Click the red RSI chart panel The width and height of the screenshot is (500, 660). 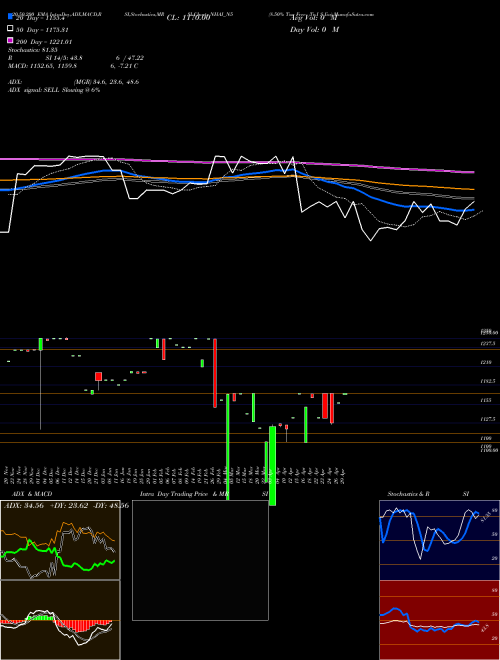pos(439,620)
